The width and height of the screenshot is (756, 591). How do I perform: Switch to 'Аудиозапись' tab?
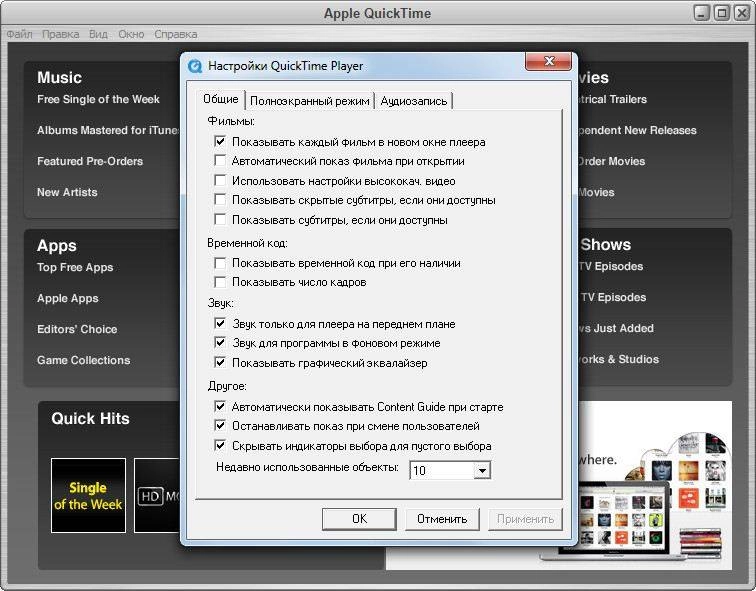click(414, 101)
